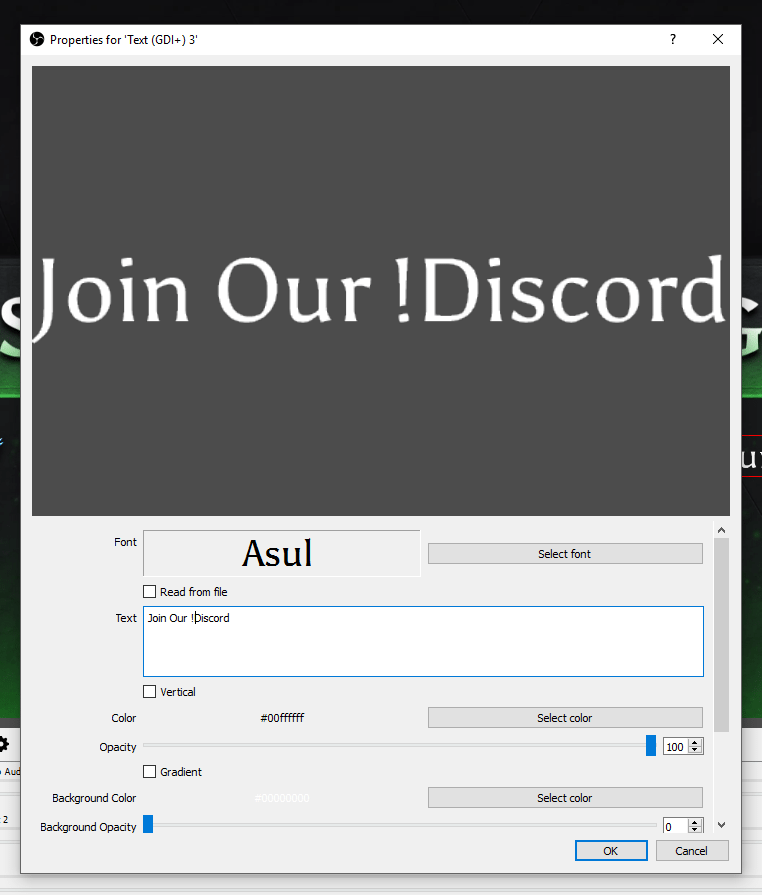
Task: Click the OBS logo in the title bar
Action: click(37, 40)
